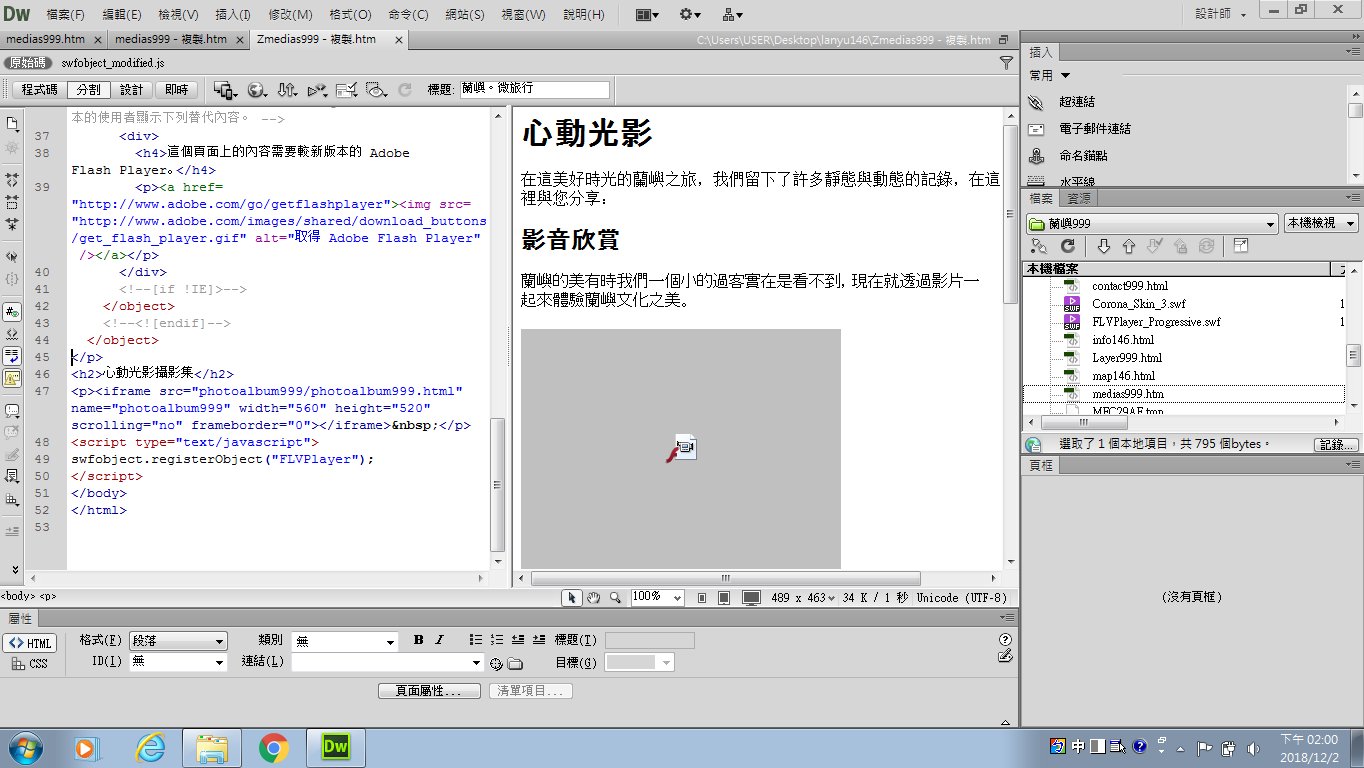This screenshot has width=1364, height=768.
Task: Switch to 設計 design view
Action: pos(132,90)
